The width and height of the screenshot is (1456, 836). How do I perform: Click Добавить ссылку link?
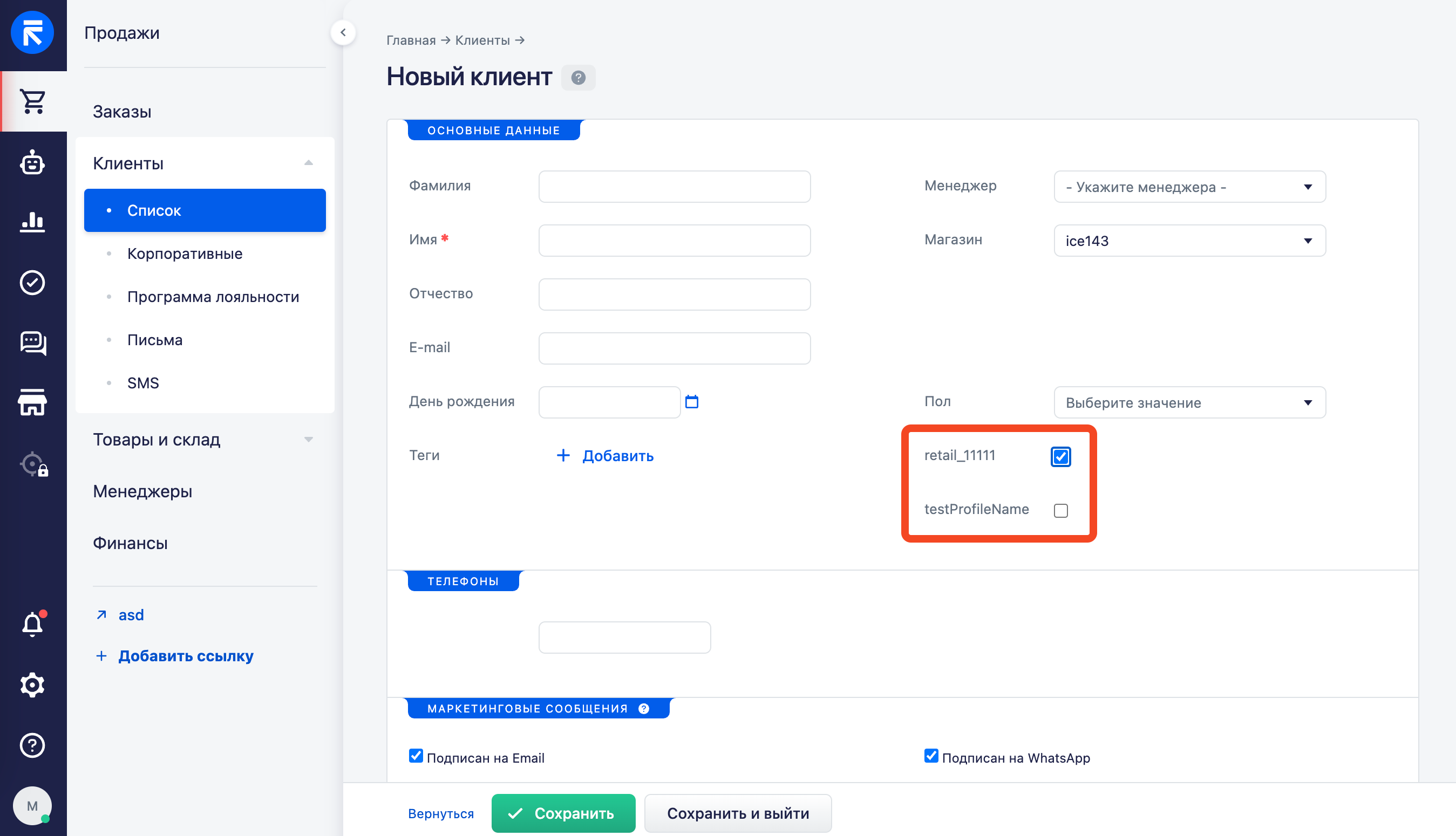coord(185,656)
